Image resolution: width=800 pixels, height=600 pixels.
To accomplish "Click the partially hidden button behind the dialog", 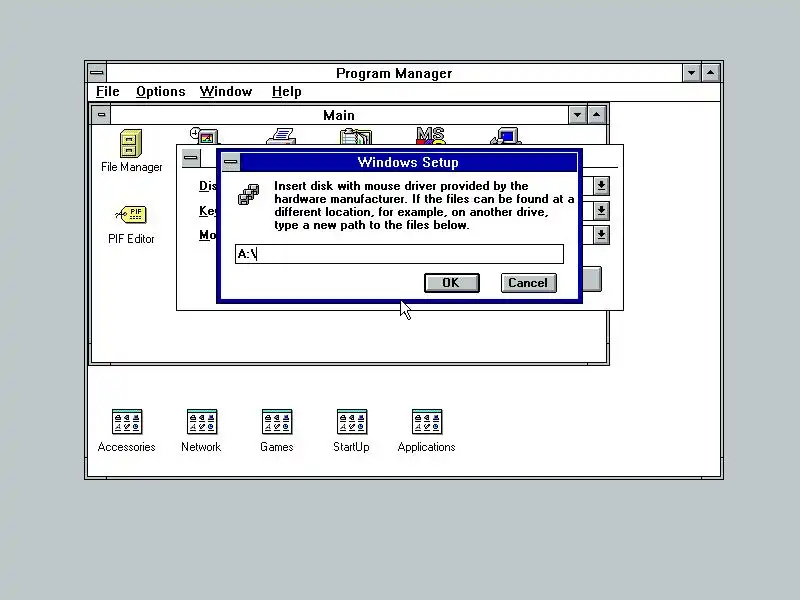I will [x=592, y=279].
